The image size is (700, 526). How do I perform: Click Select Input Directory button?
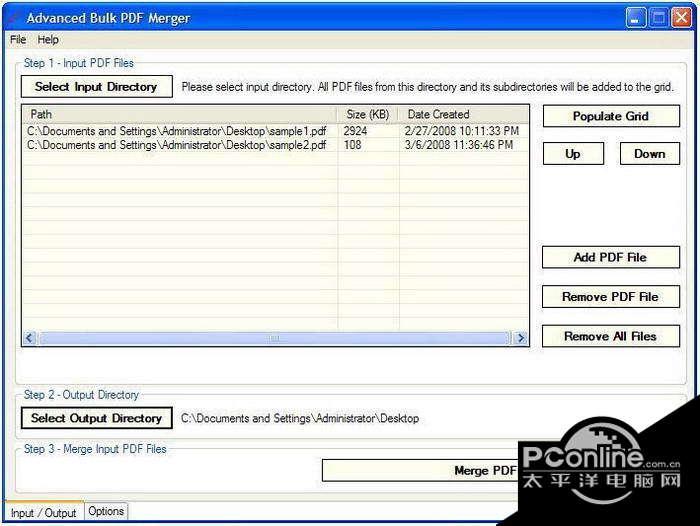(x=96, y=87)
